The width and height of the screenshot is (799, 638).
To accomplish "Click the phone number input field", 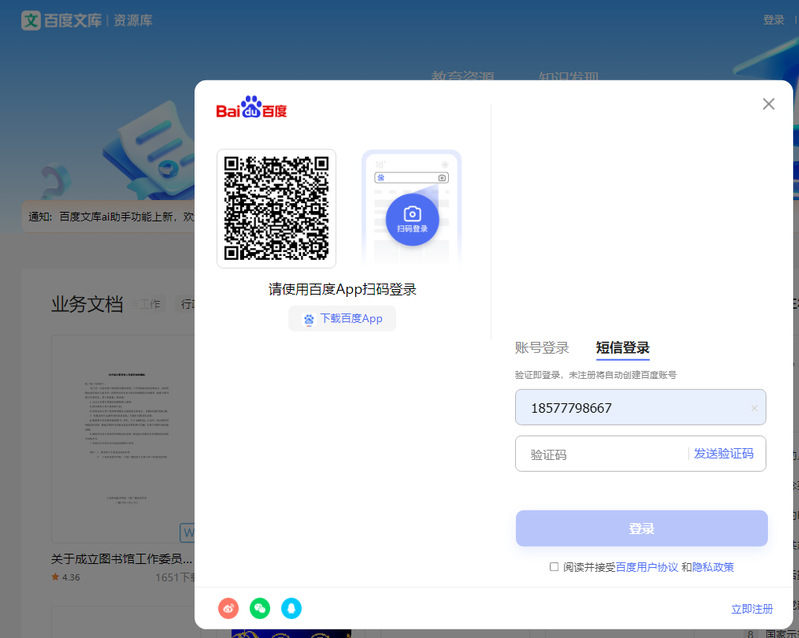I will click(x=630, y=408).
